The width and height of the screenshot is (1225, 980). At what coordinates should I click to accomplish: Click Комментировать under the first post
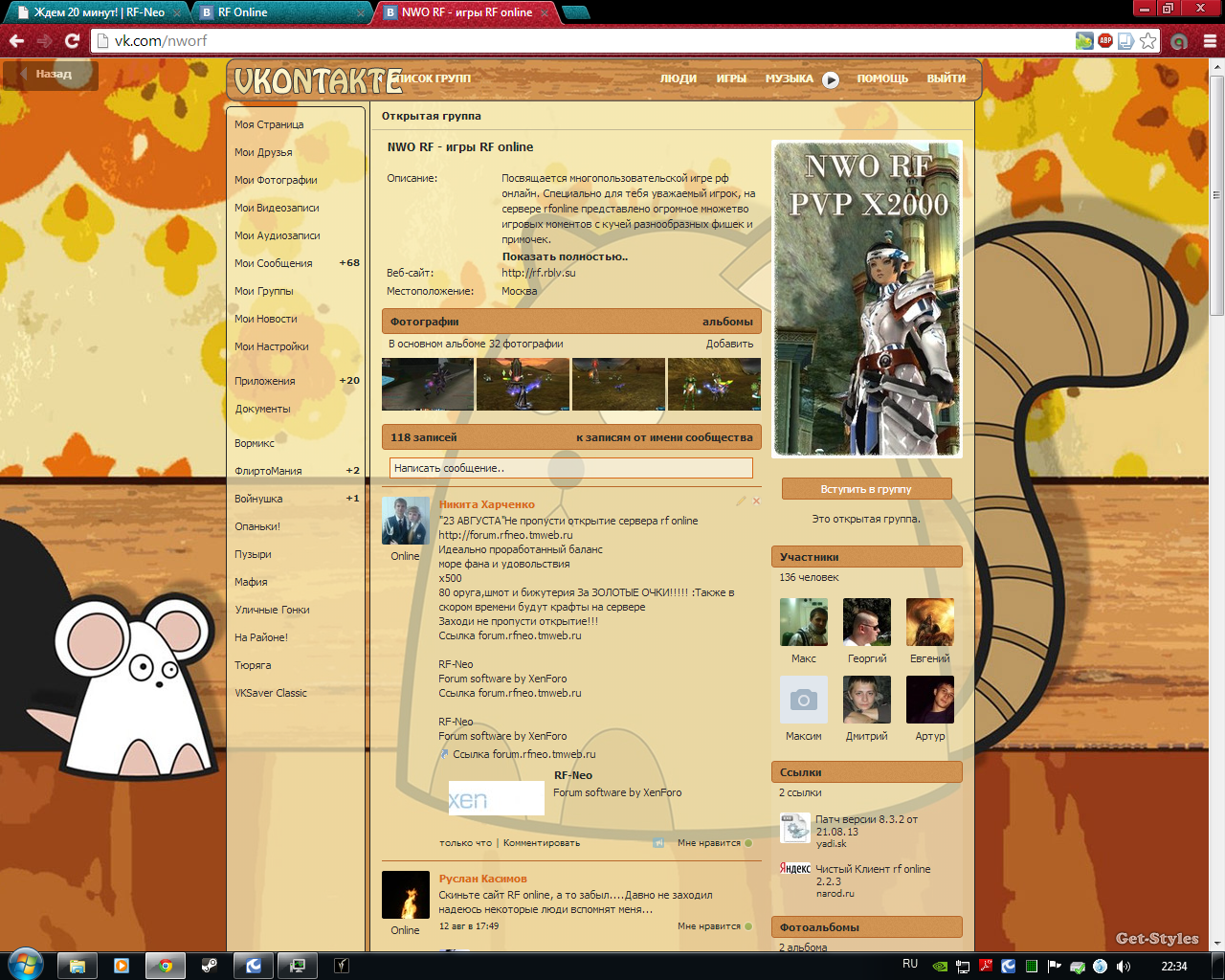coord(542,843)
